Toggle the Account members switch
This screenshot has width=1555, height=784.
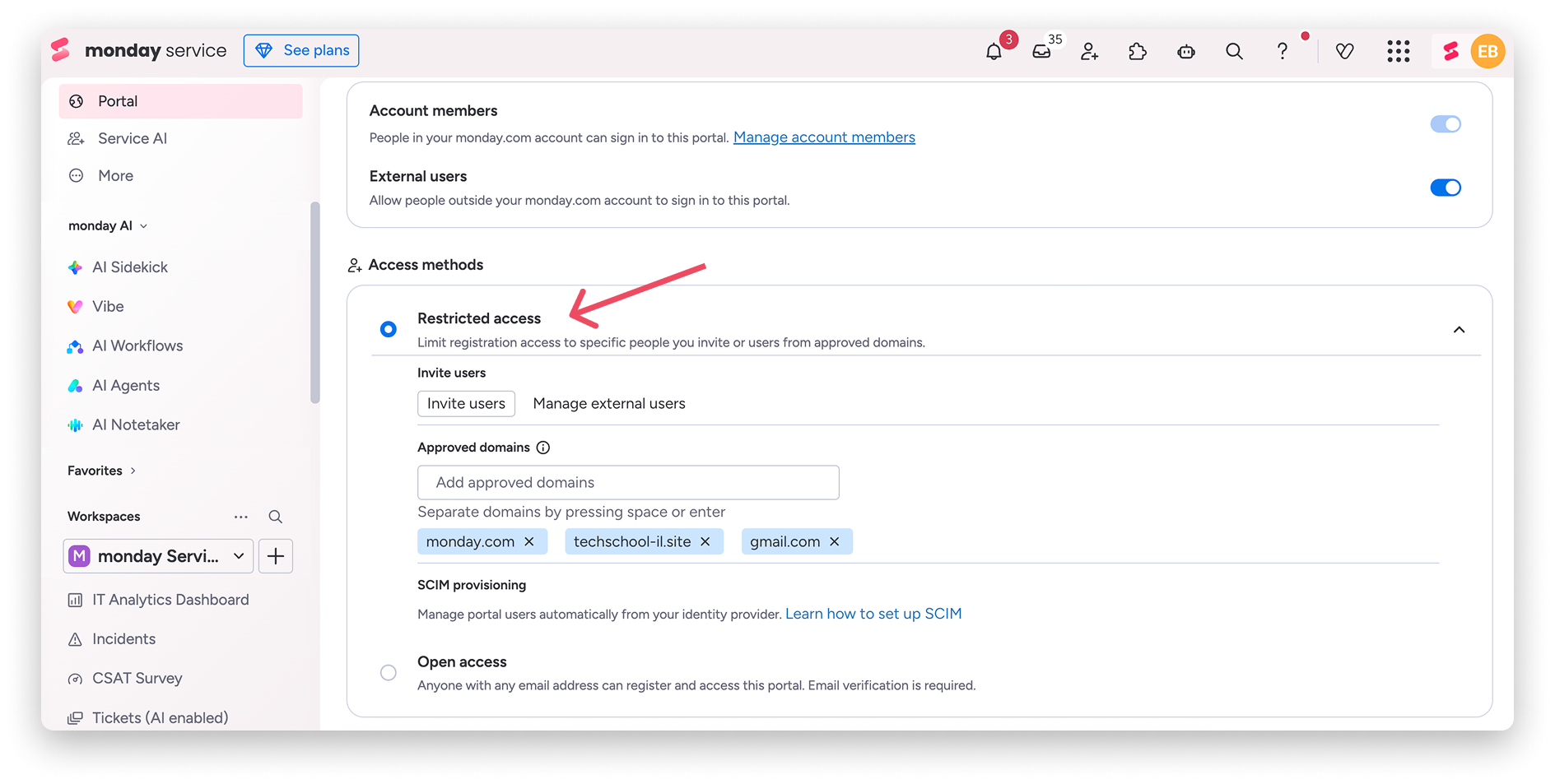pyautogui.click(x=1446, y=124)
